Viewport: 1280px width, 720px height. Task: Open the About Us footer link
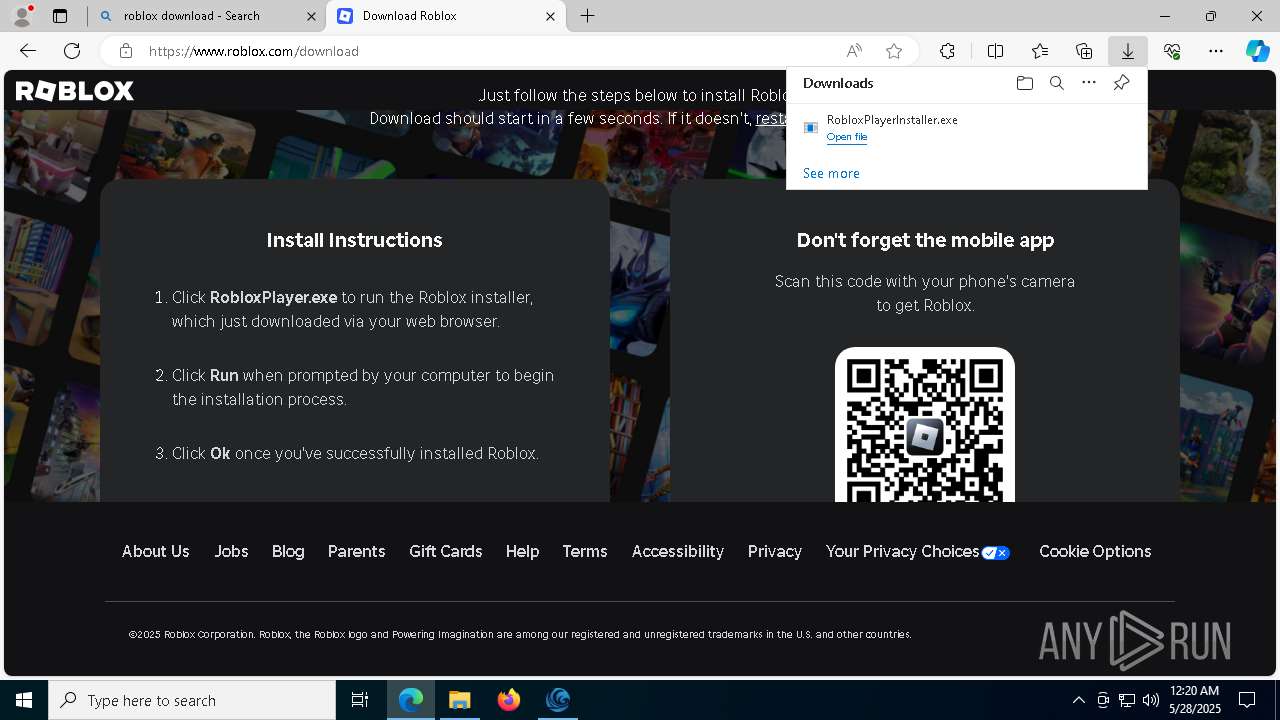coord(155,551)
